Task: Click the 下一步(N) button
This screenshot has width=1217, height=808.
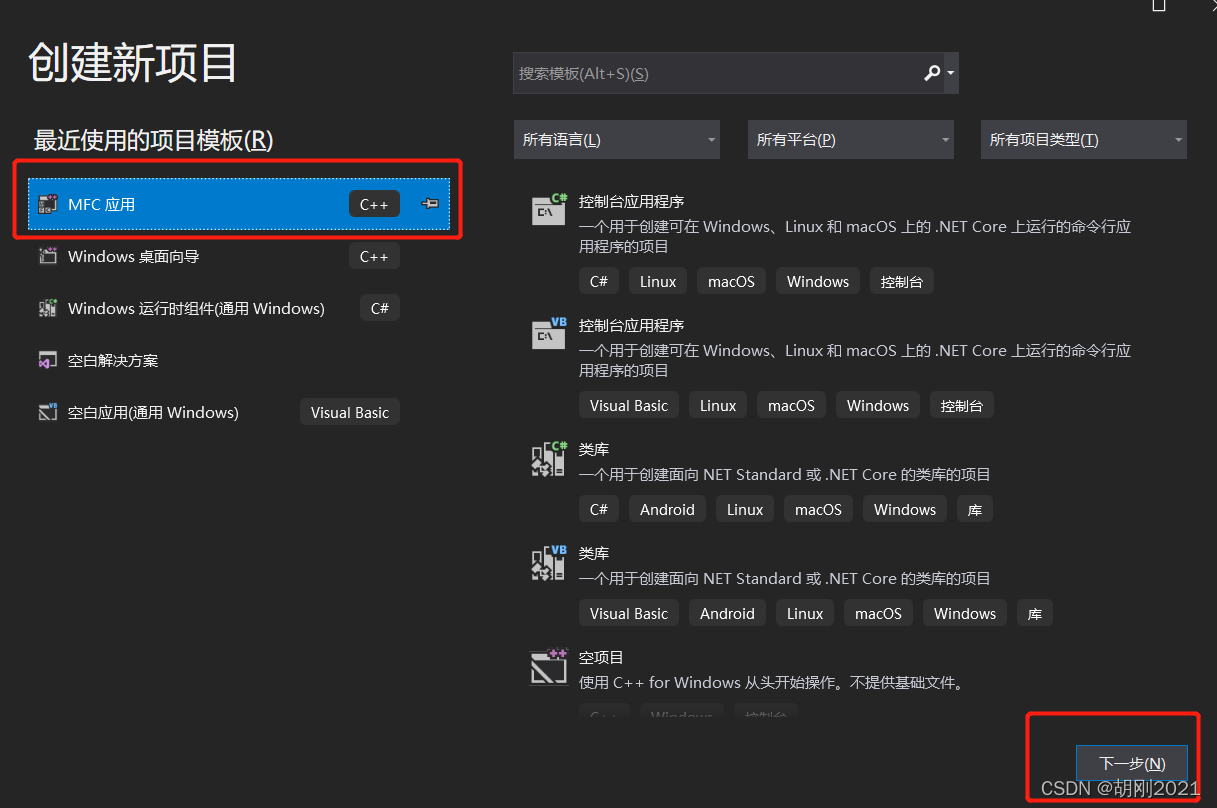Action: [x=1132, y=763]
